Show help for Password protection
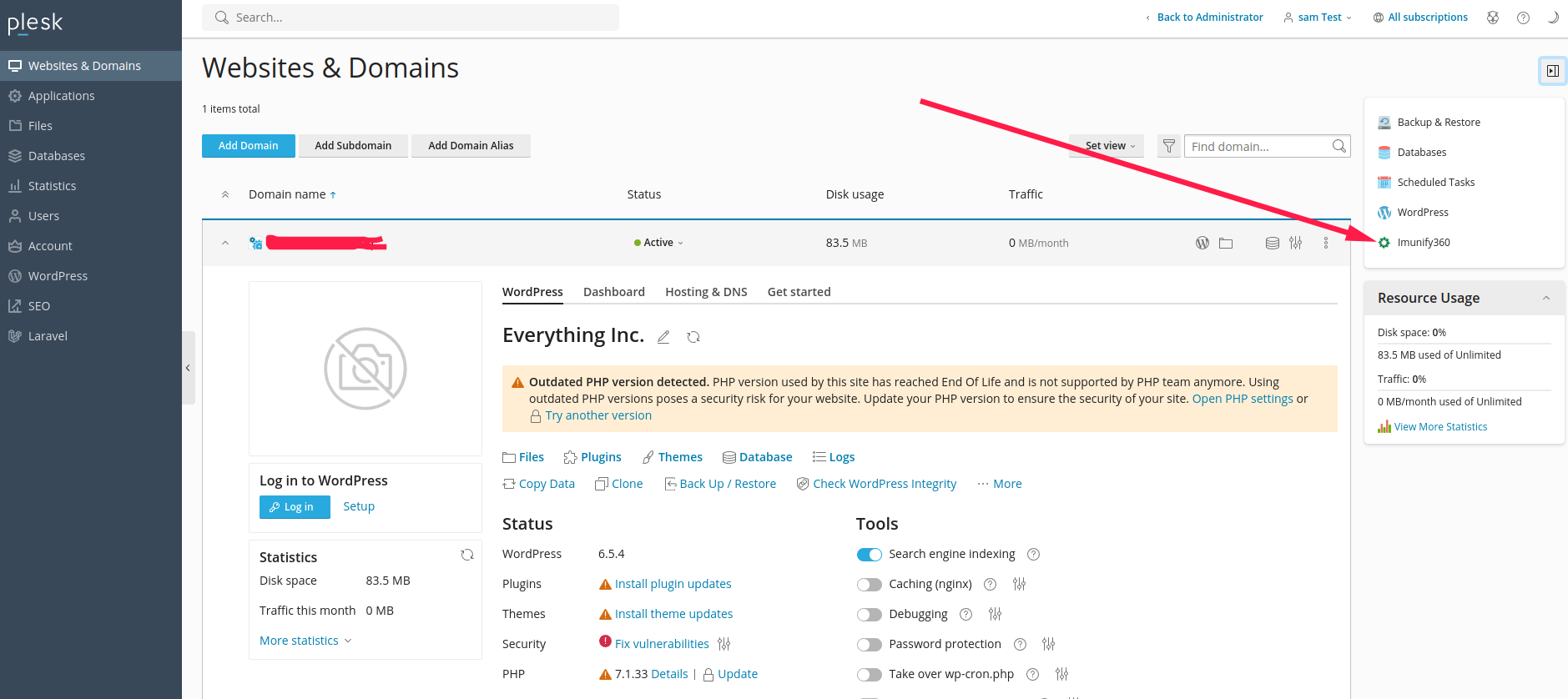Viewport: 1568px width, 699px height. [1020, 644]
